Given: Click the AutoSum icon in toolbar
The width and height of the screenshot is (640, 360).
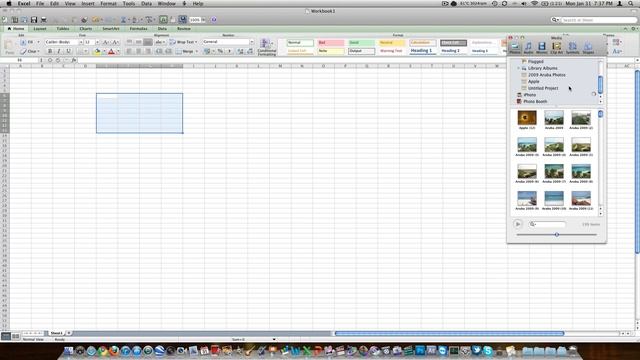Looking at the screenshot, I should (123, 20).
